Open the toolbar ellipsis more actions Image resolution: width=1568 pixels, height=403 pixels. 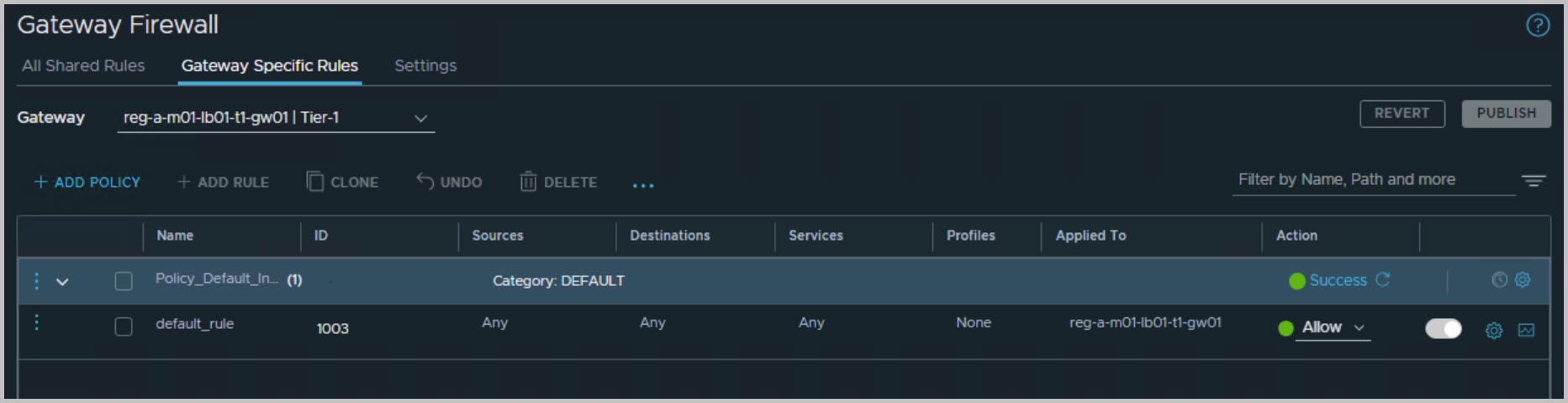pyautogui.click(x=643, y=184)
